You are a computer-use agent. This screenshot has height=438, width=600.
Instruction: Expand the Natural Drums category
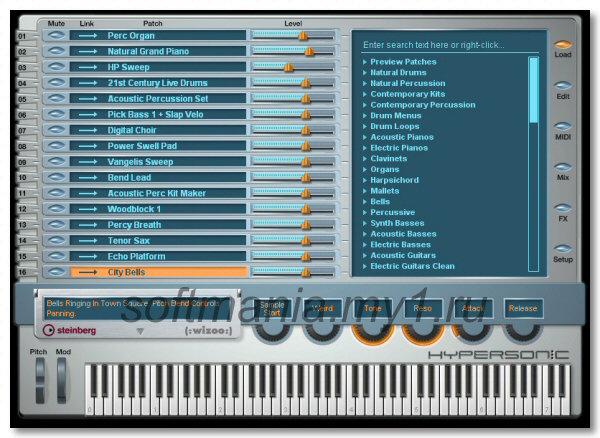point(365,72)
